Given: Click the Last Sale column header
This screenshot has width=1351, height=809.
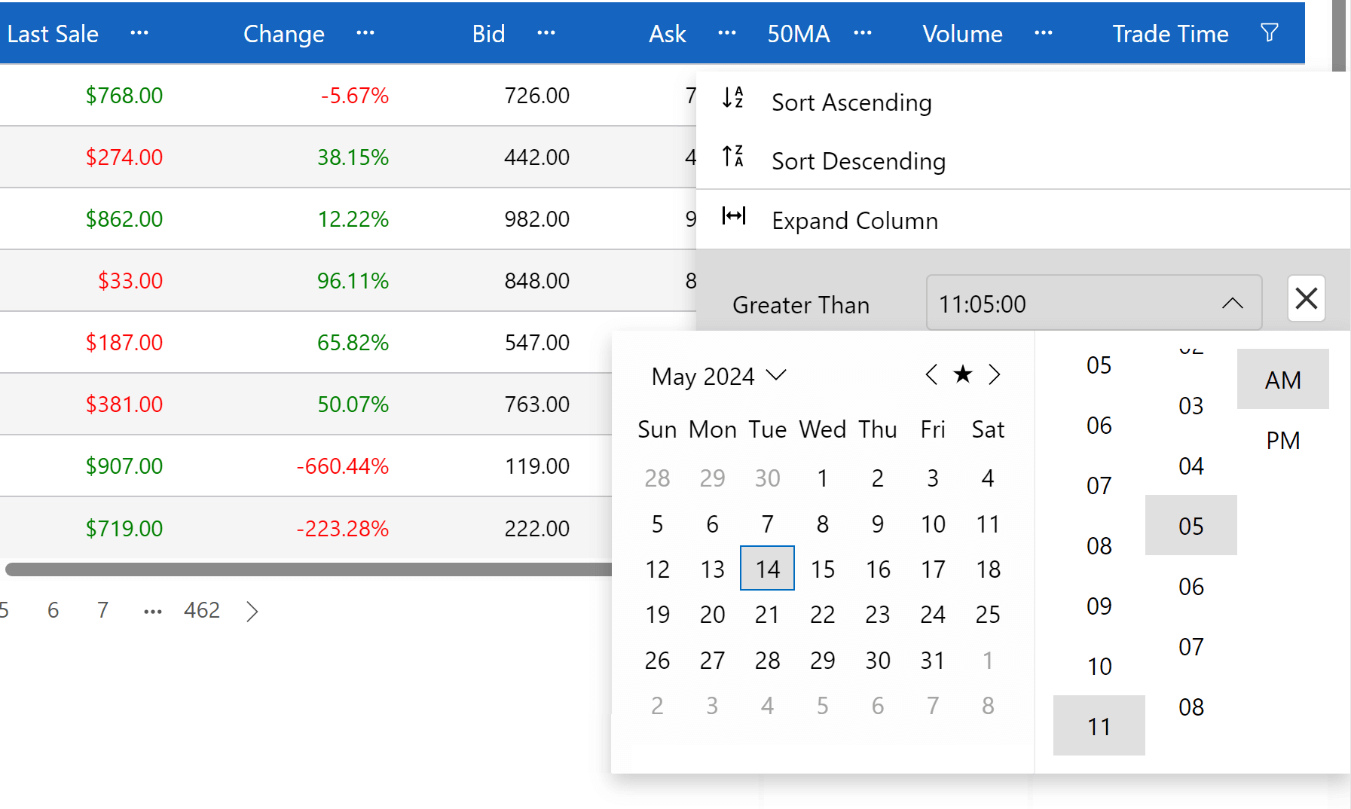Looking at the screenshot, I should coord(53,33).
